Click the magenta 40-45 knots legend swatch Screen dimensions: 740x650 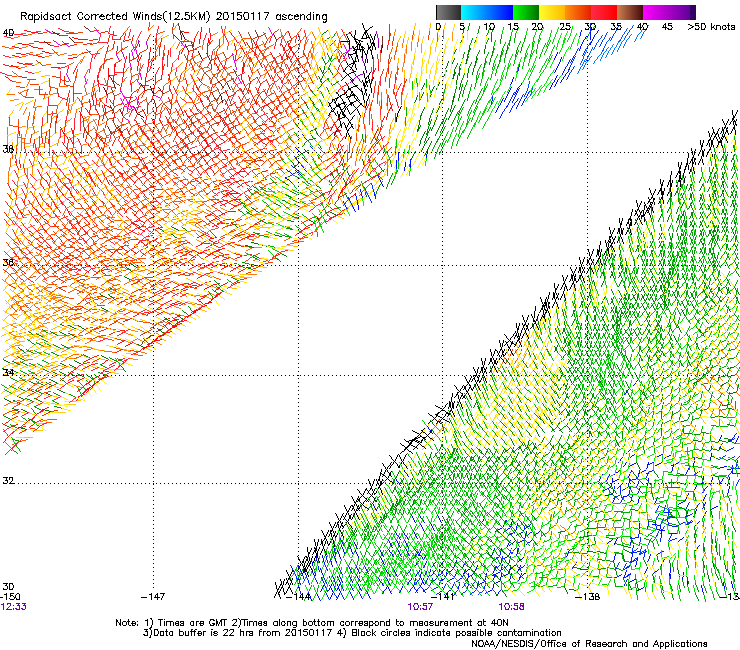656,12
